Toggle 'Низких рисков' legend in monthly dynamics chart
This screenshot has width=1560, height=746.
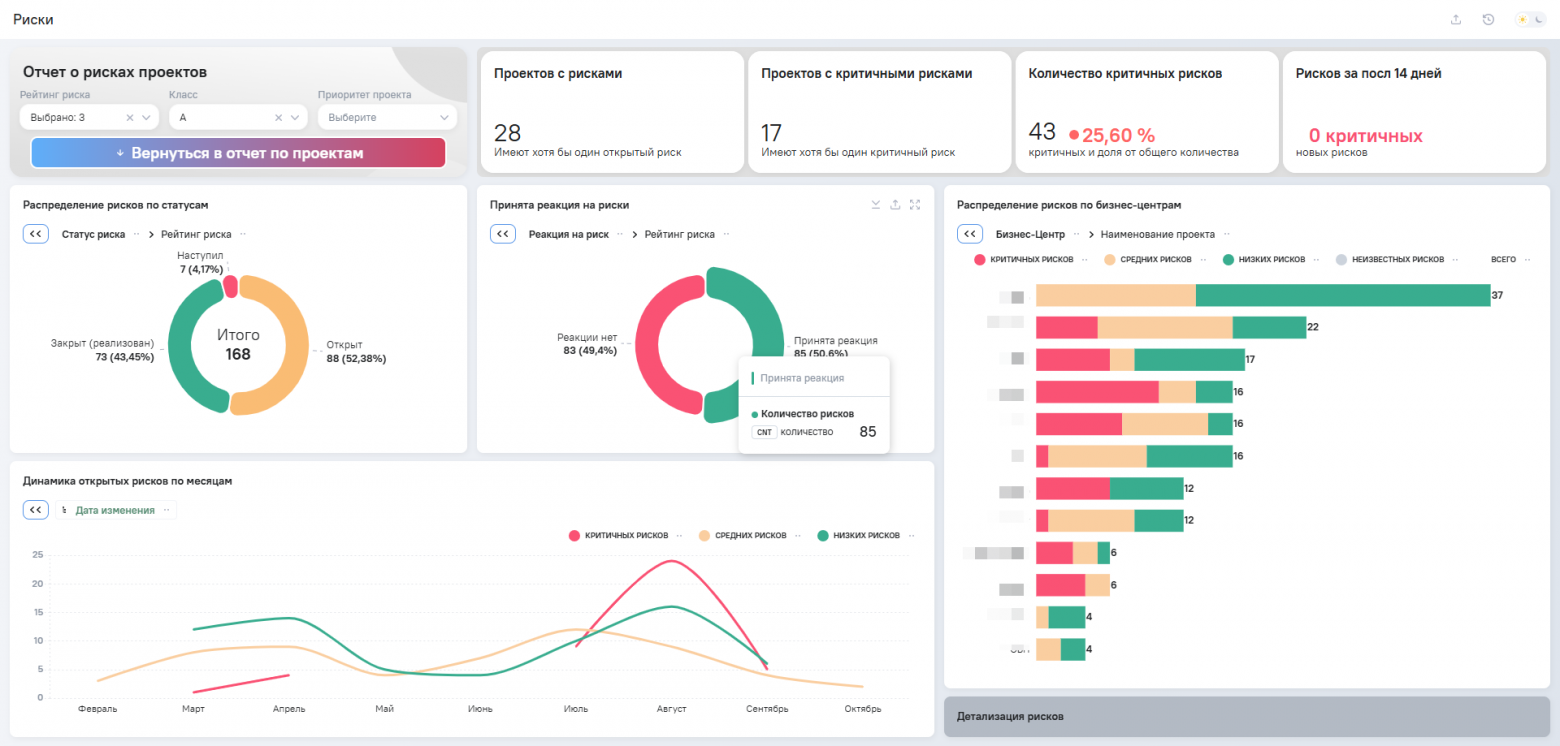(857, 536)
